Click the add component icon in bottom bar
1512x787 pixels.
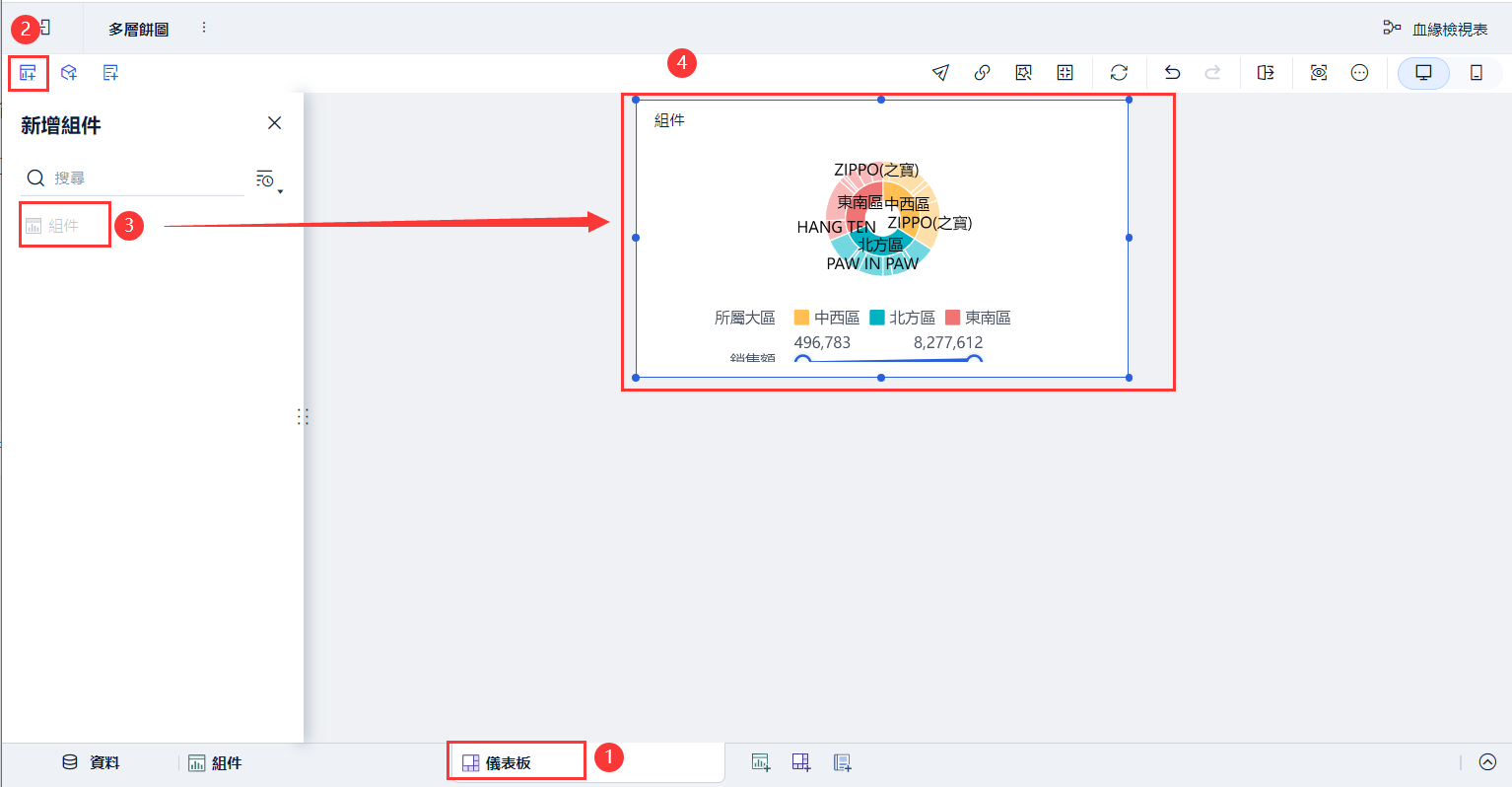760,762
